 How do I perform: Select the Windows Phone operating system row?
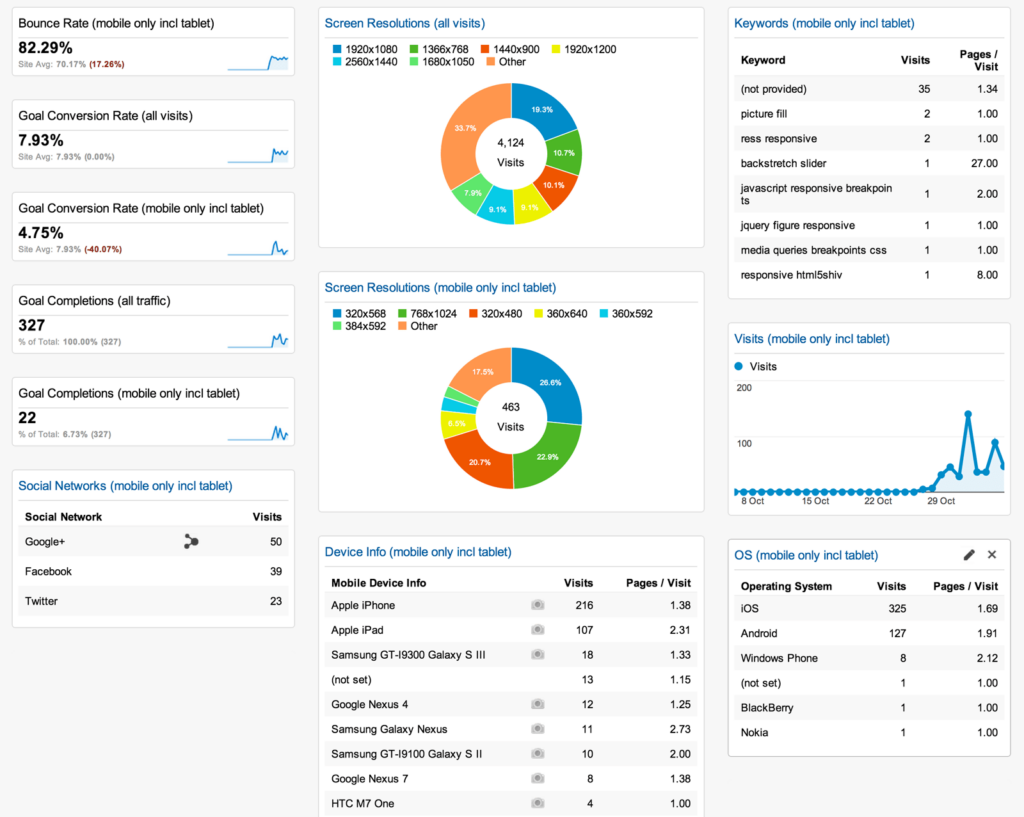[869, 658]
